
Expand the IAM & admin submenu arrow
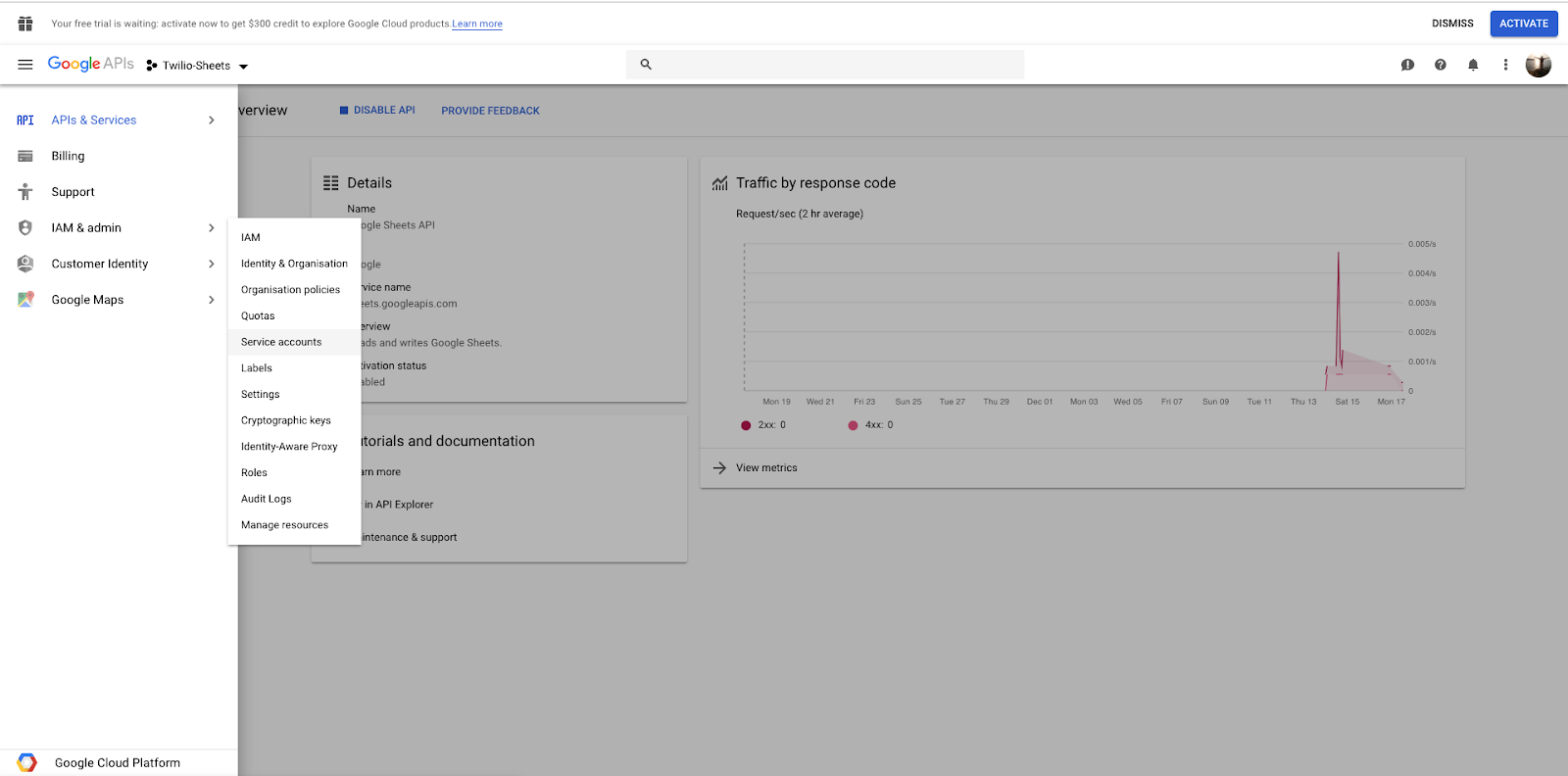click(x=212, y=227)
